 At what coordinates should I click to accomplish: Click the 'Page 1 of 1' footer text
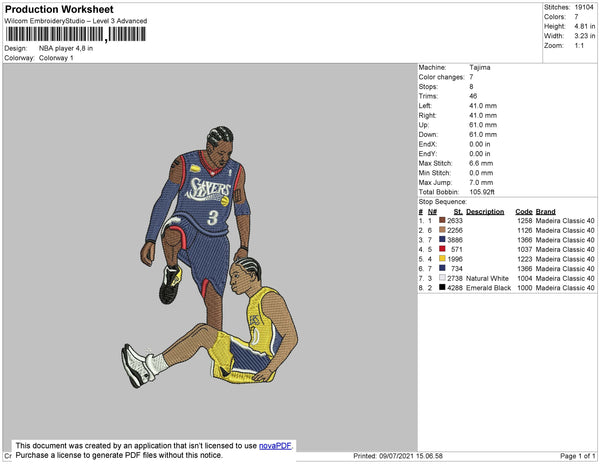pos(577,456)
